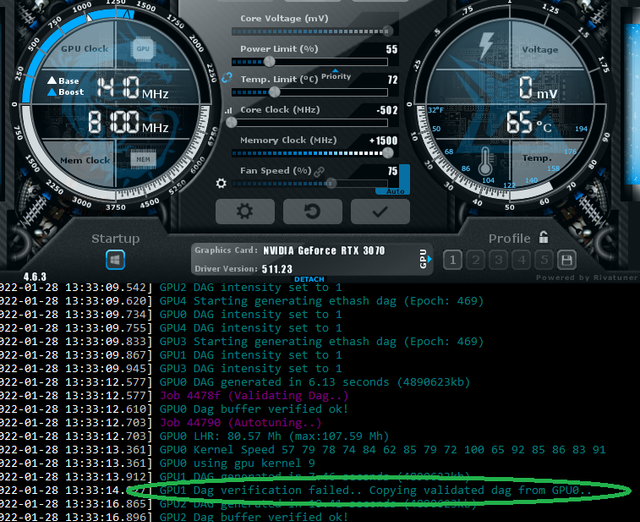
Task: Click the Core Clock slider handle
Action: [231, 122]
